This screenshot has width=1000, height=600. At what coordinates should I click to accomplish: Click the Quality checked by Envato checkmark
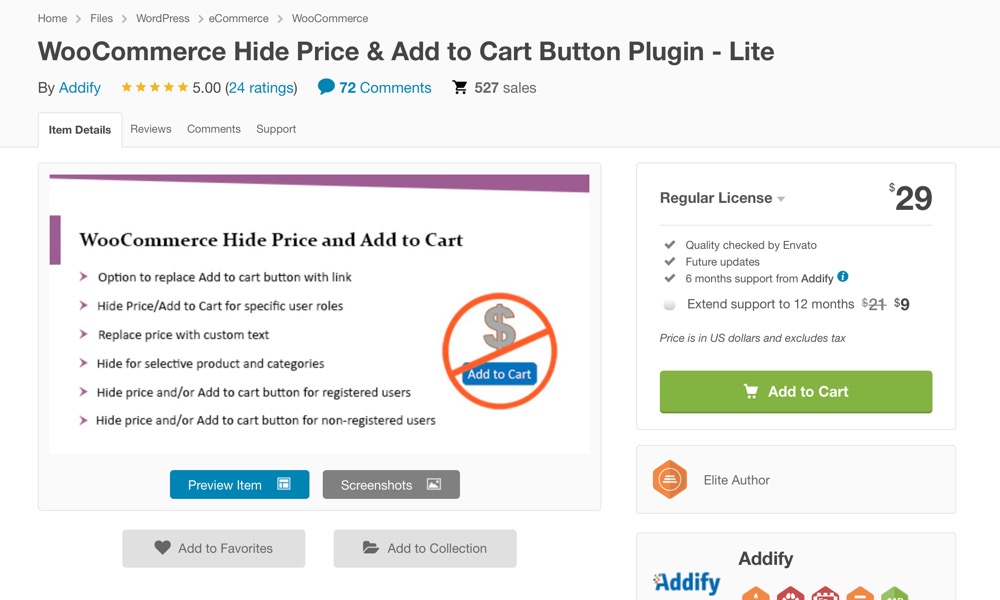672,244
